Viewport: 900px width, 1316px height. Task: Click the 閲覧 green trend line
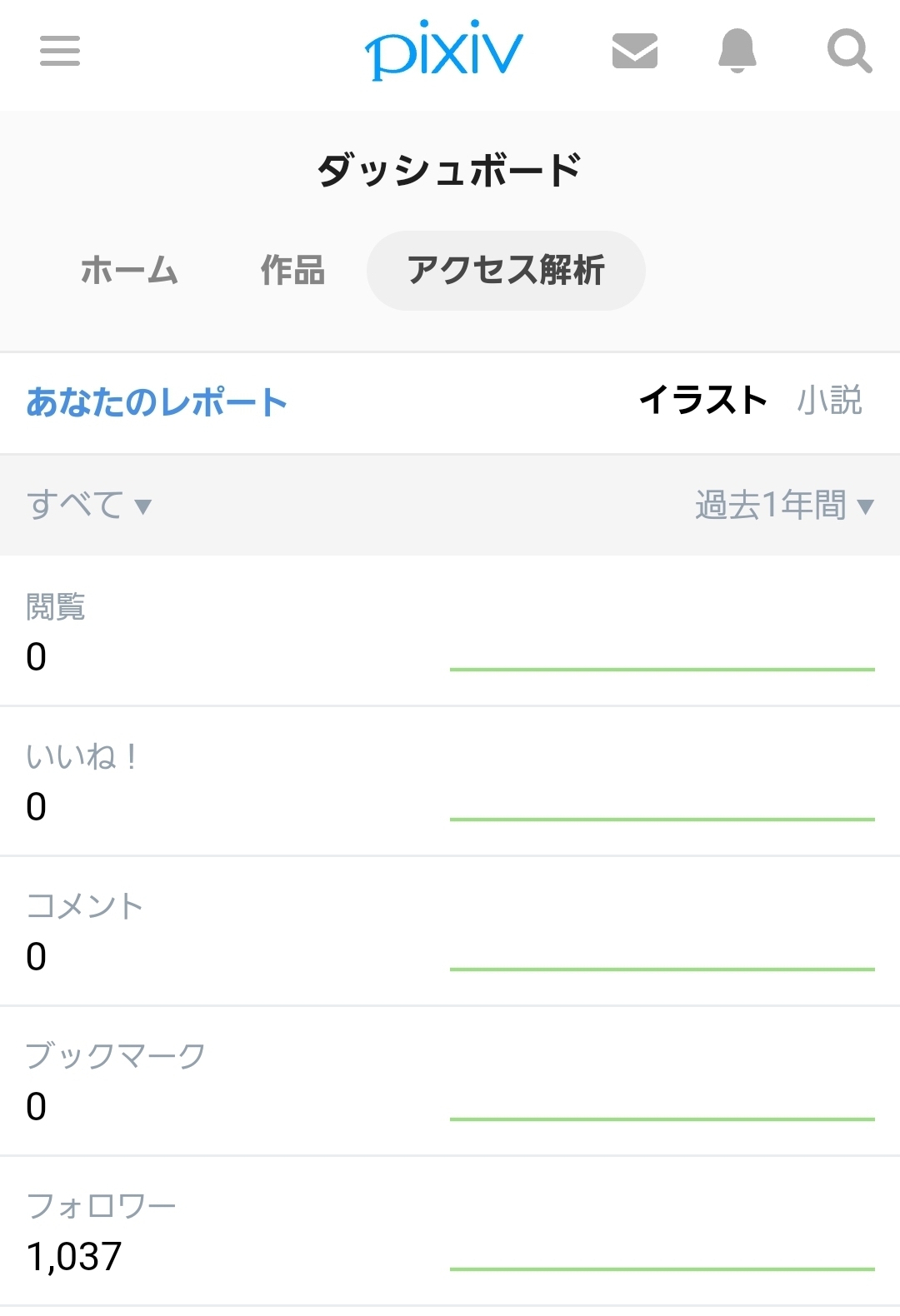click(x=662, y=669)
